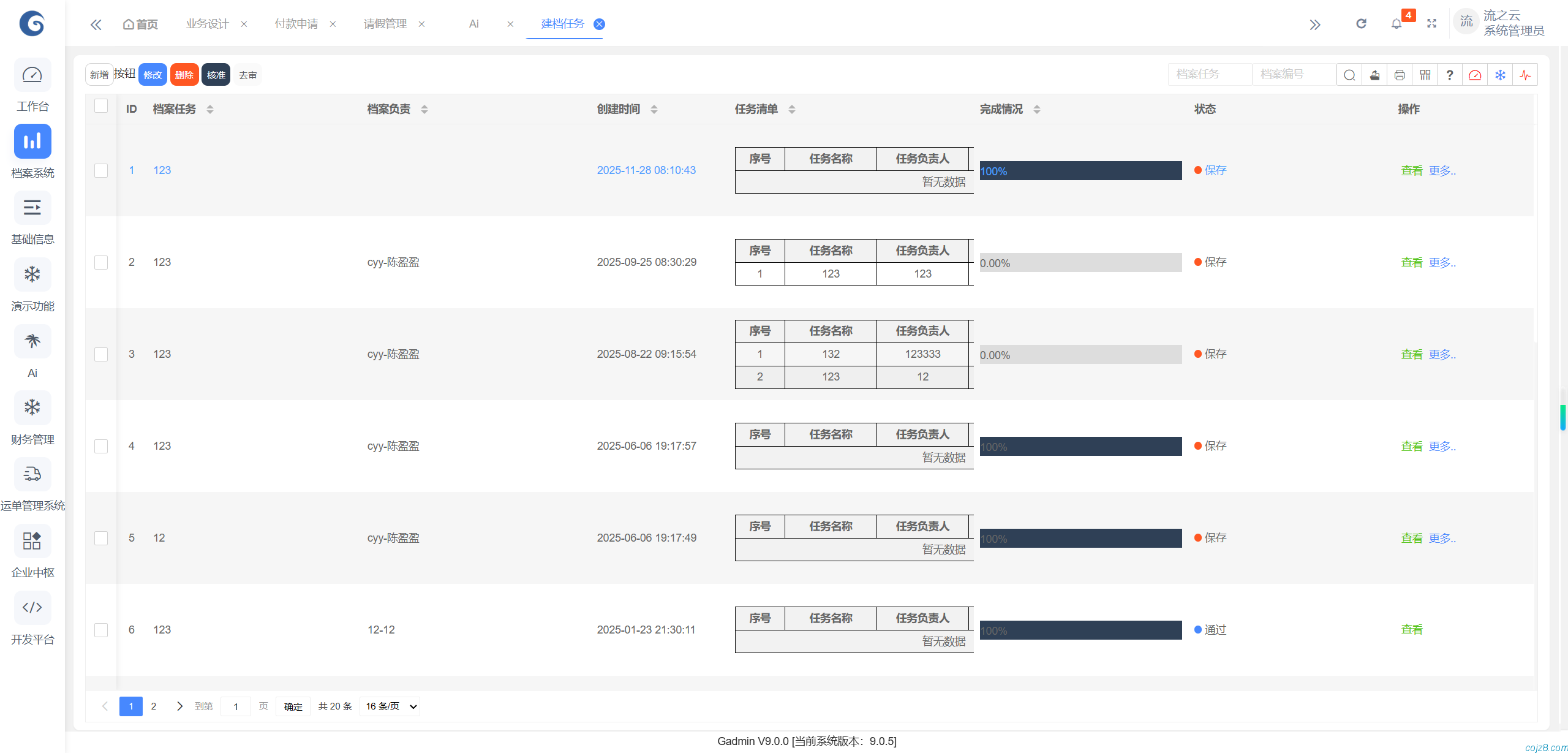Sort by 创建时间 column arrows

click(654, 109)
